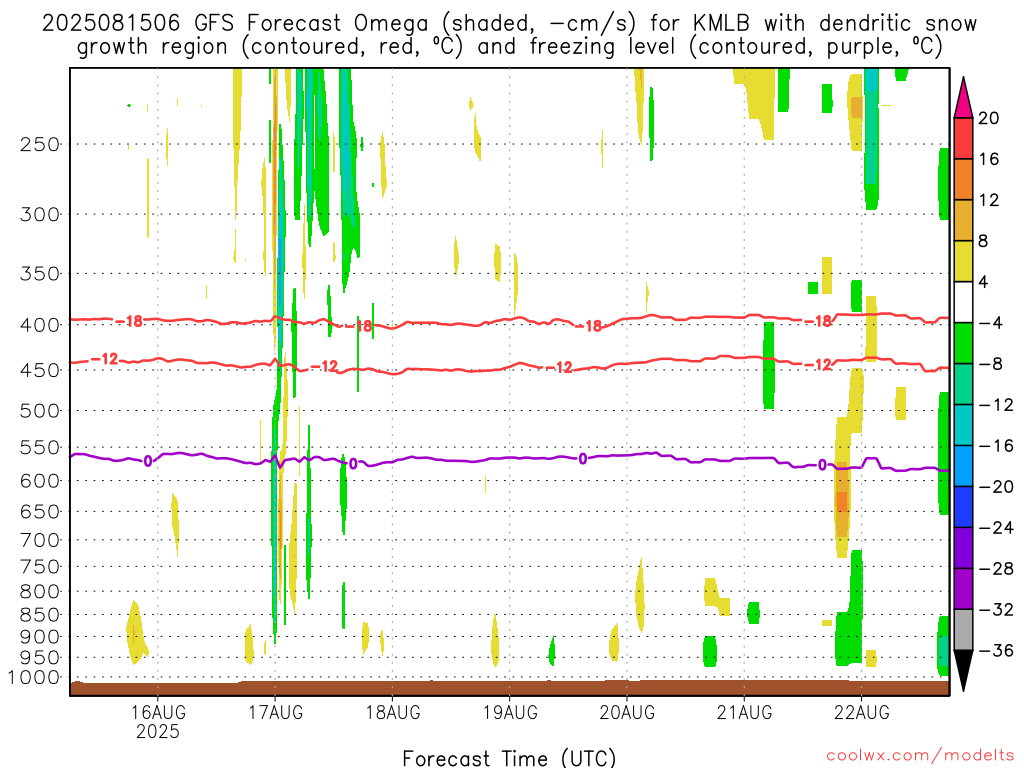Click the 1000 pressure level label
Viewport: 1024px width, 768px height.
click(34, 678)
